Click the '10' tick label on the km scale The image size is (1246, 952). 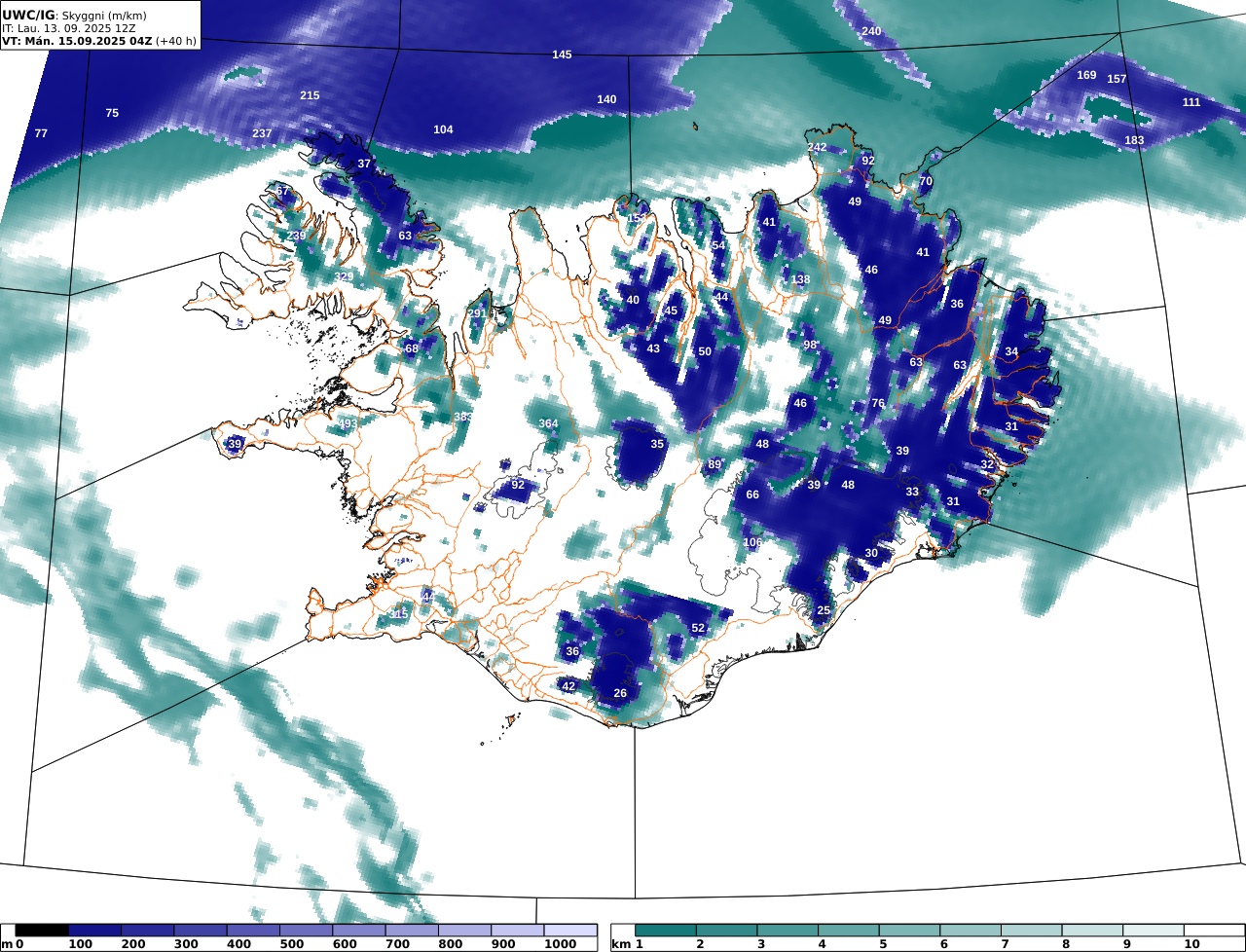(1191, 945)
